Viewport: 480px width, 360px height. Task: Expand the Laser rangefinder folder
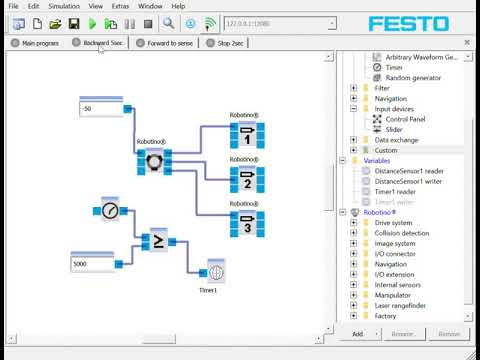[x=354, y=305]
